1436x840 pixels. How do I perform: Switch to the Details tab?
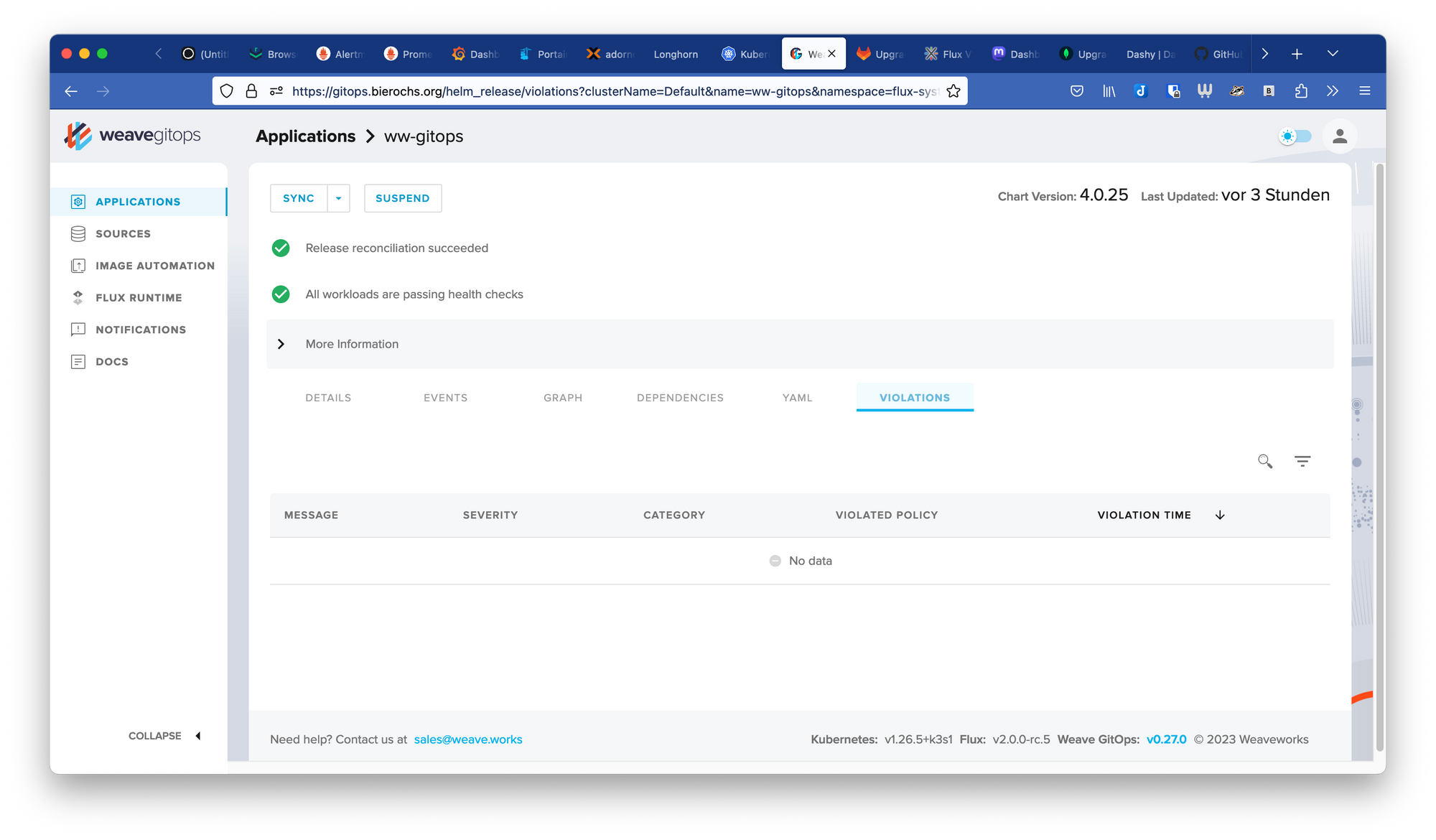(328, 398)
